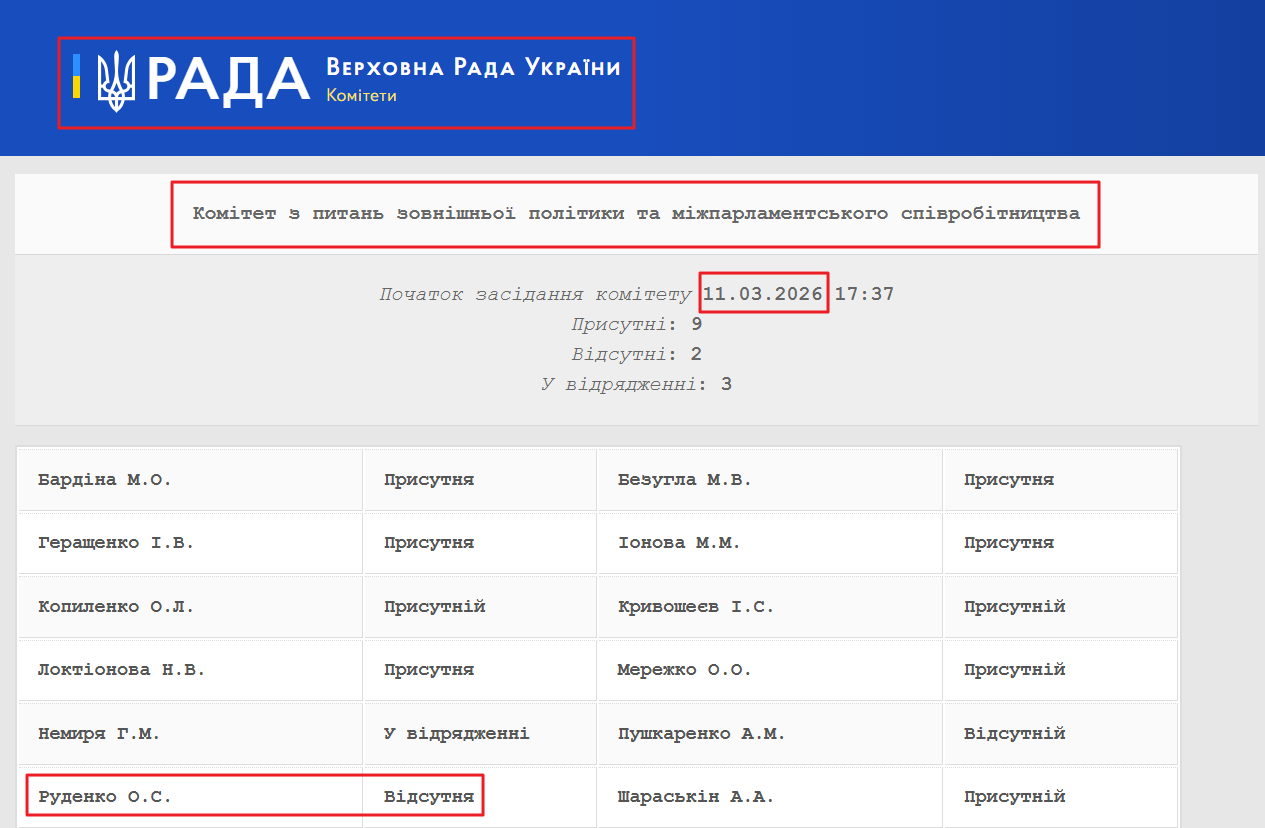Screen dimensions: 1265x828
Task: Select the name Копиленко О.Л.
Action: click(x=116, y=607)
